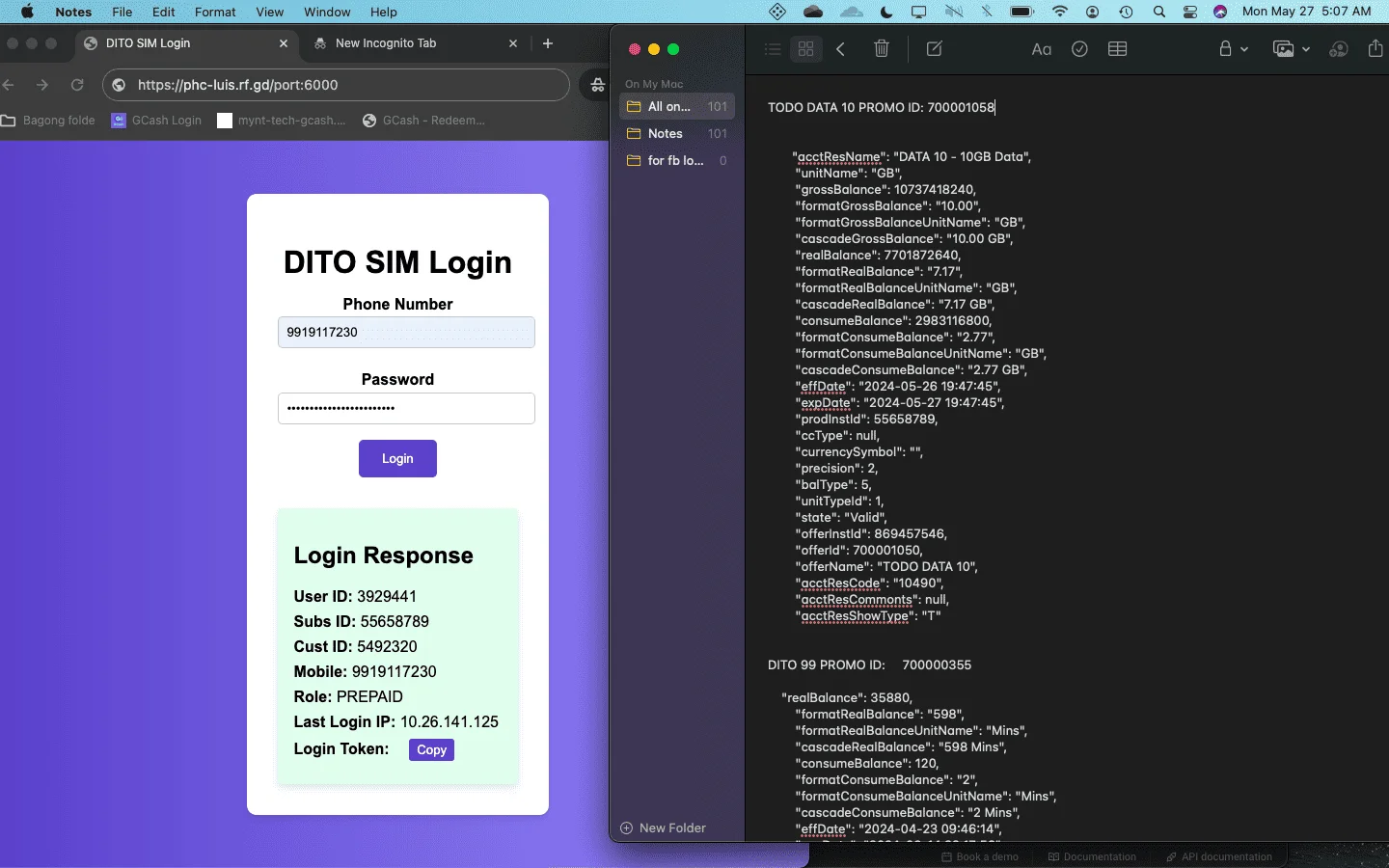Open the Edit menu
The width and height of the screenshot is (1389, 868).
[x=164, y=12]
